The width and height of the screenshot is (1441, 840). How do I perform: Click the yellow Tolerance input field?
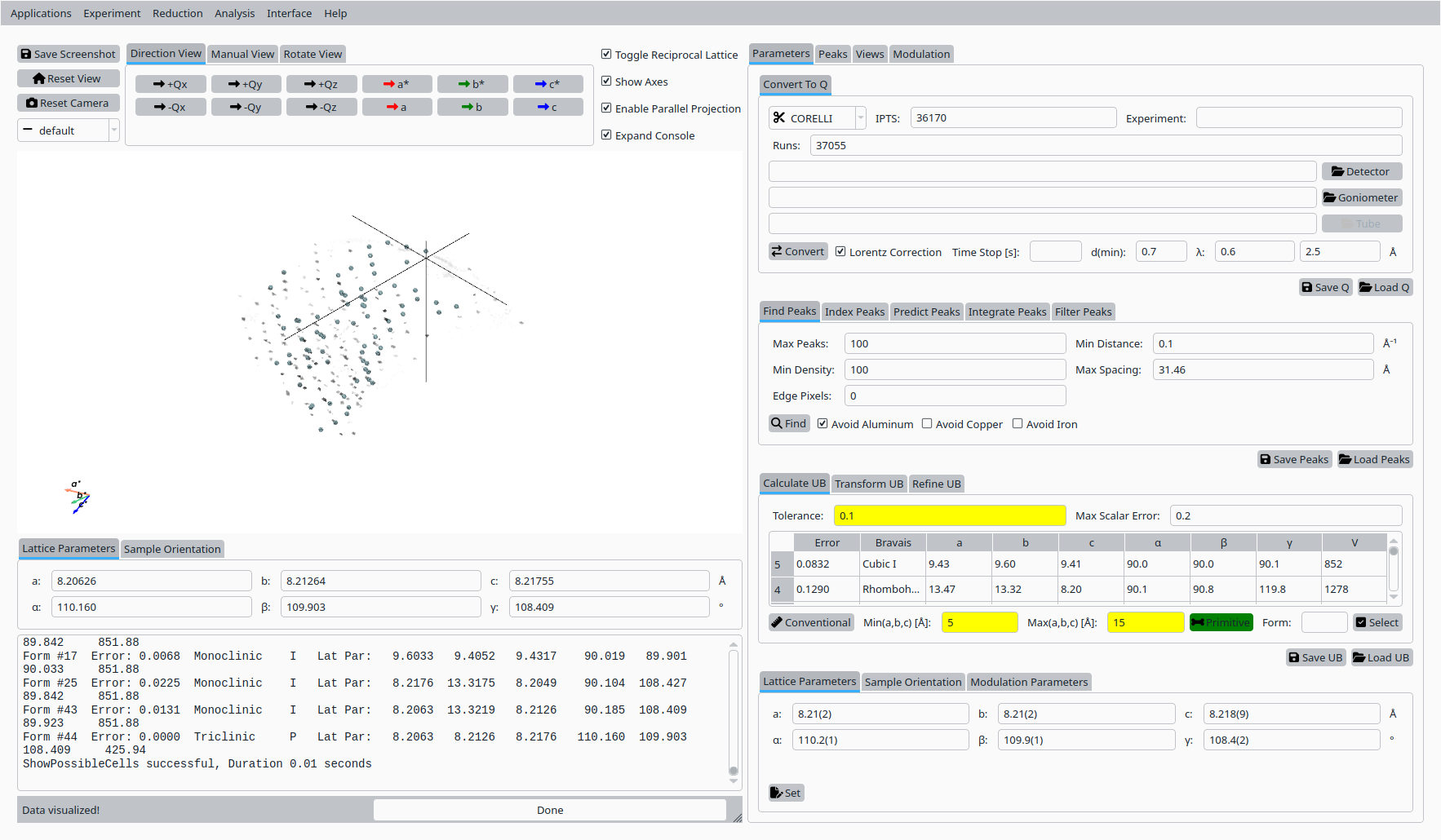point(949,515)
